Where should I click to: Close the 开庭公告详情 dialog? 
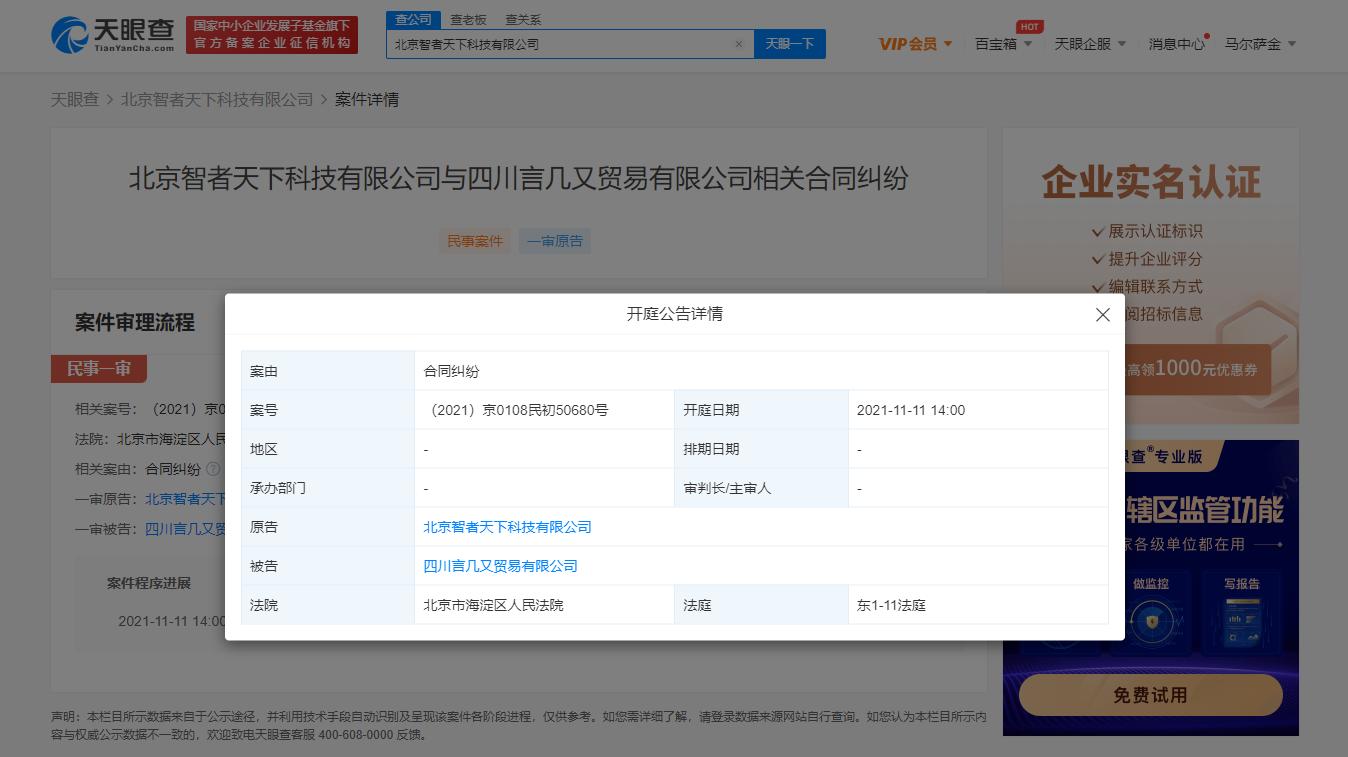coord(1103,314)
